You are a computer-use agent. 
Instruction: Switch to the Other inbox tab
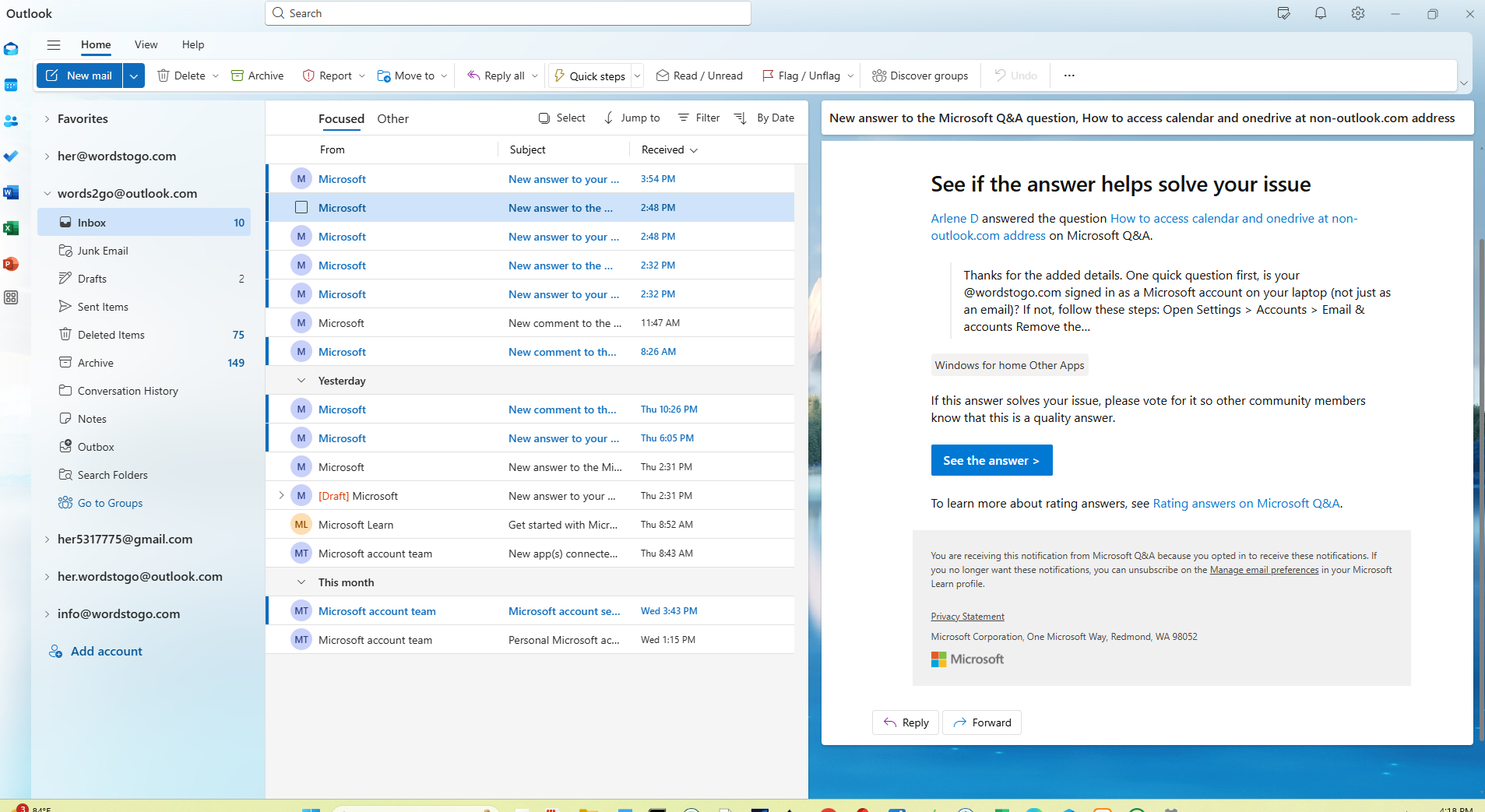[x=392, y=118]
